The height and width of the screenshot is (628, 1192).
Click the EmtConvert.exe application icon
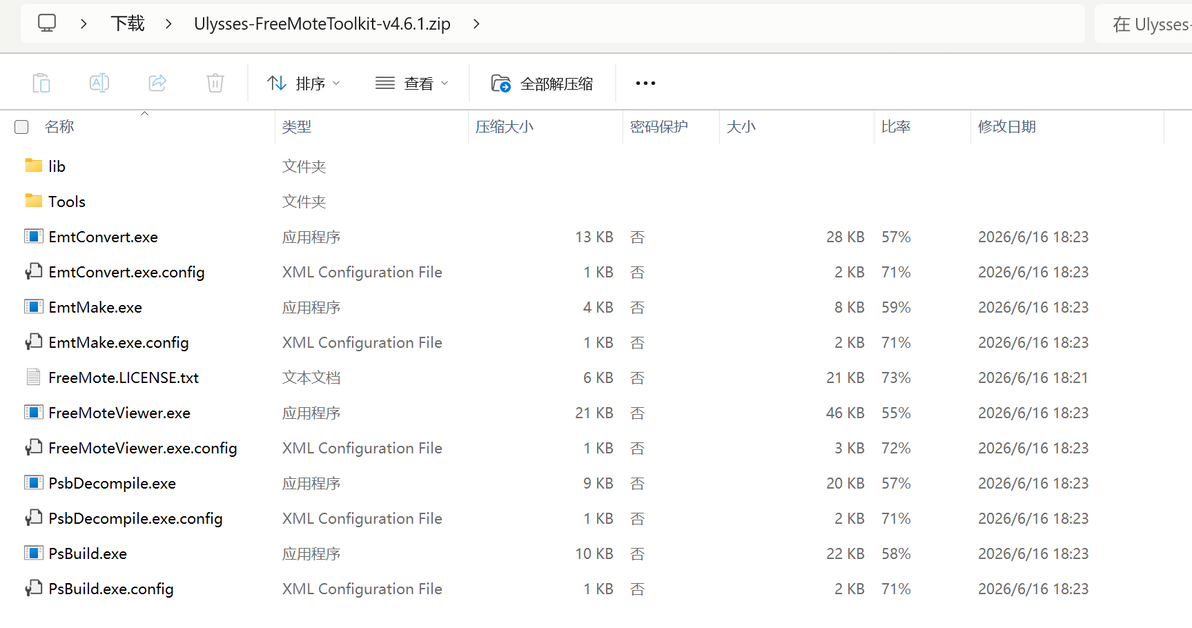pos(33,236)
